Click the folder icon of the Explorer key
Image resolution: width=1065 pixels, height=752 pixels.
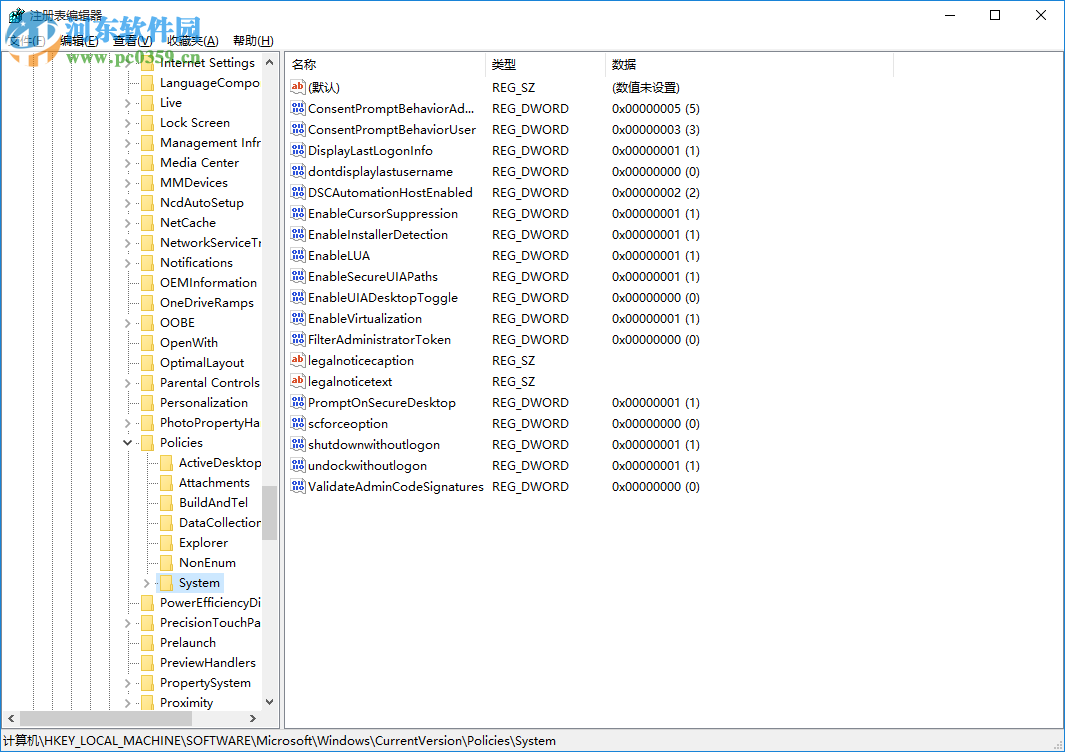coord(168,542)
